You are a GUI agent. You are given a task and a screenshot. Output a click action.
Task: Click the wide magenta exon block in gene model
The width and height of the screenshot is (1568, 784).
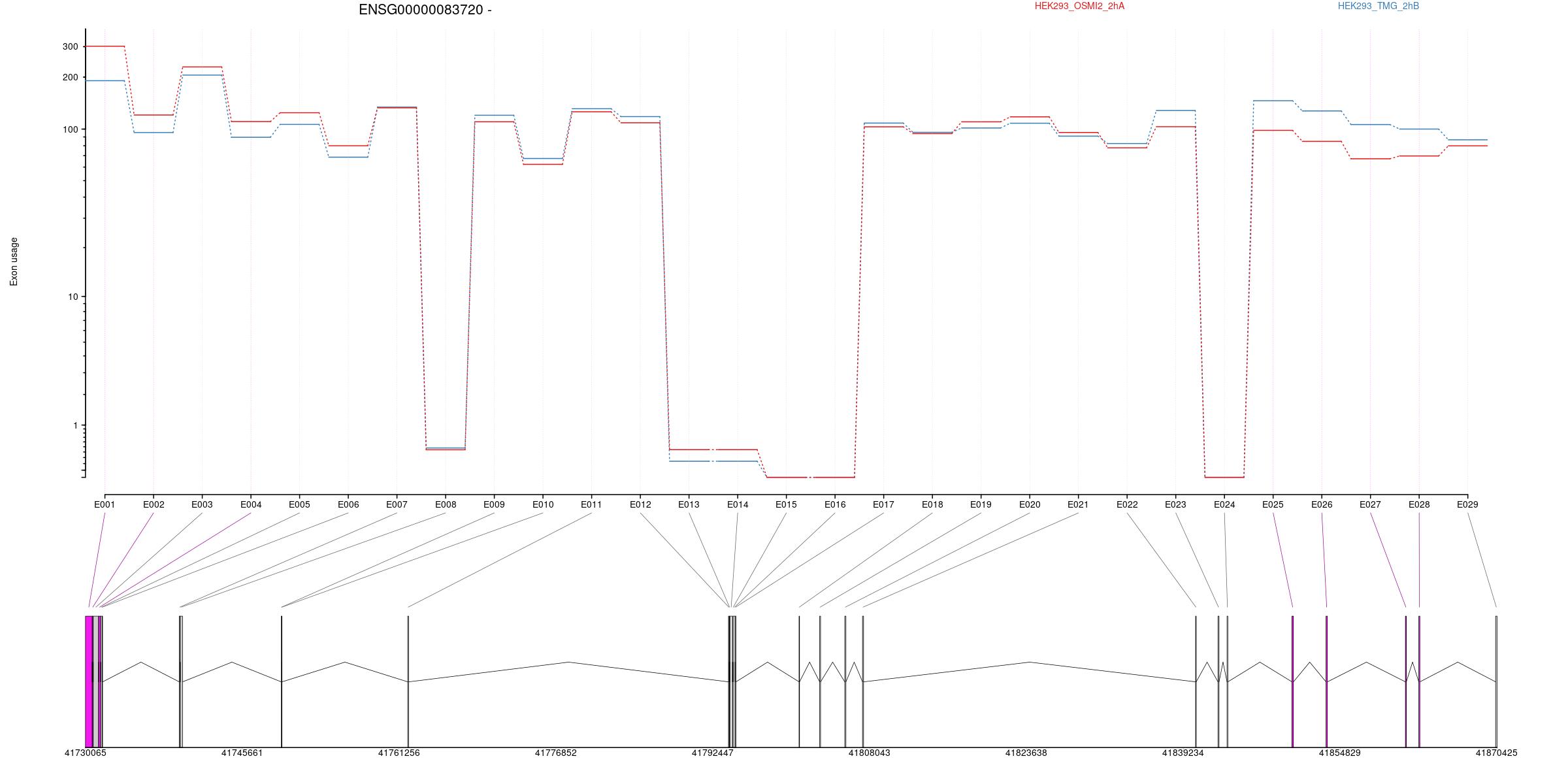coord(89,681)
